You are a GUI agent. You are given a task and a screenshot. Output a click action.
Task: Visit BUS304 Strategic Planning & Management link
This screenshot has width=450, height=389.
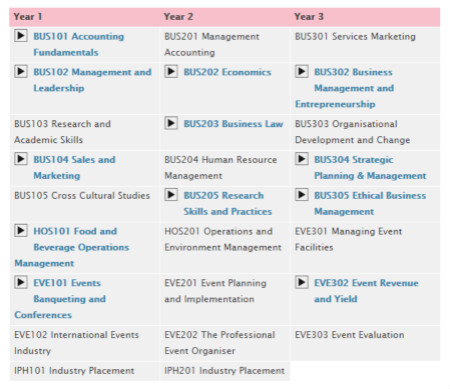coord(370,168)
